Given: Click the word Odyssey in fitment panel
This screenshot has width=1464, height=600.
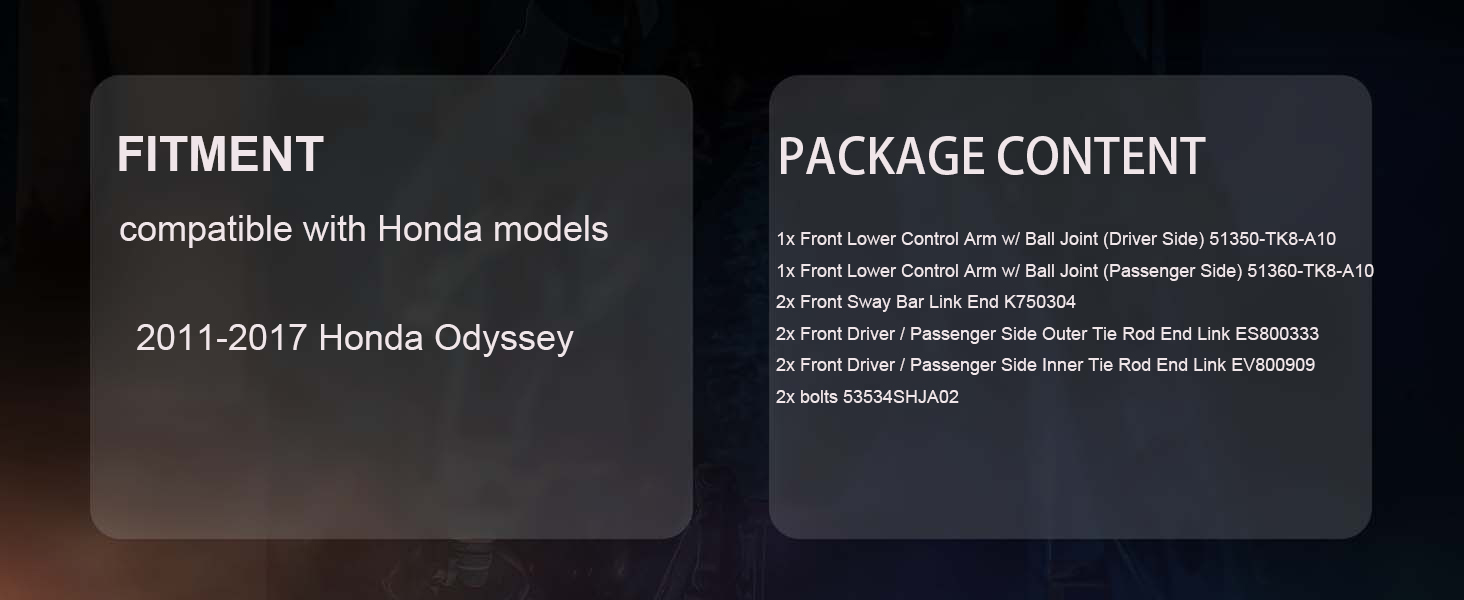Looking at the screenshot, I should point(503,338).
